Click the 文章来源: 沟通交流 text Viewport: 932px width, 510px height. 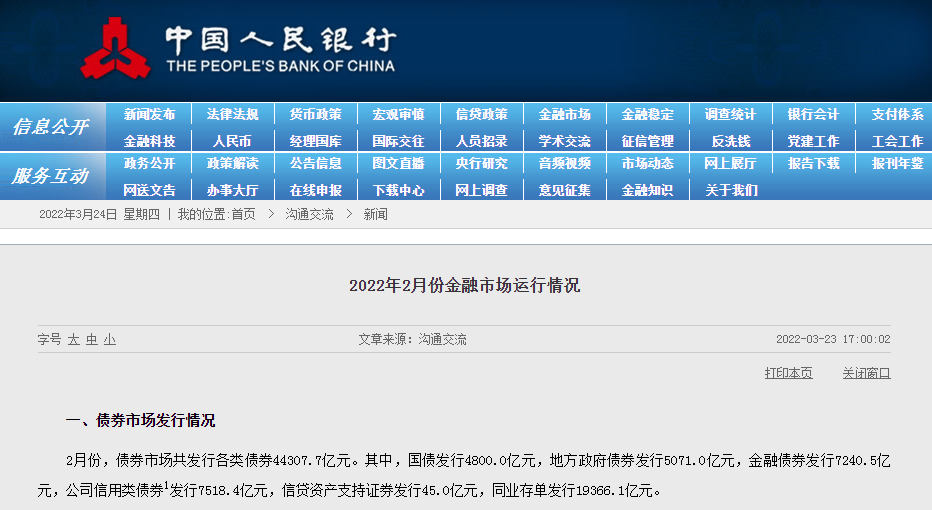pyautogui.click(x=413, y=339)
